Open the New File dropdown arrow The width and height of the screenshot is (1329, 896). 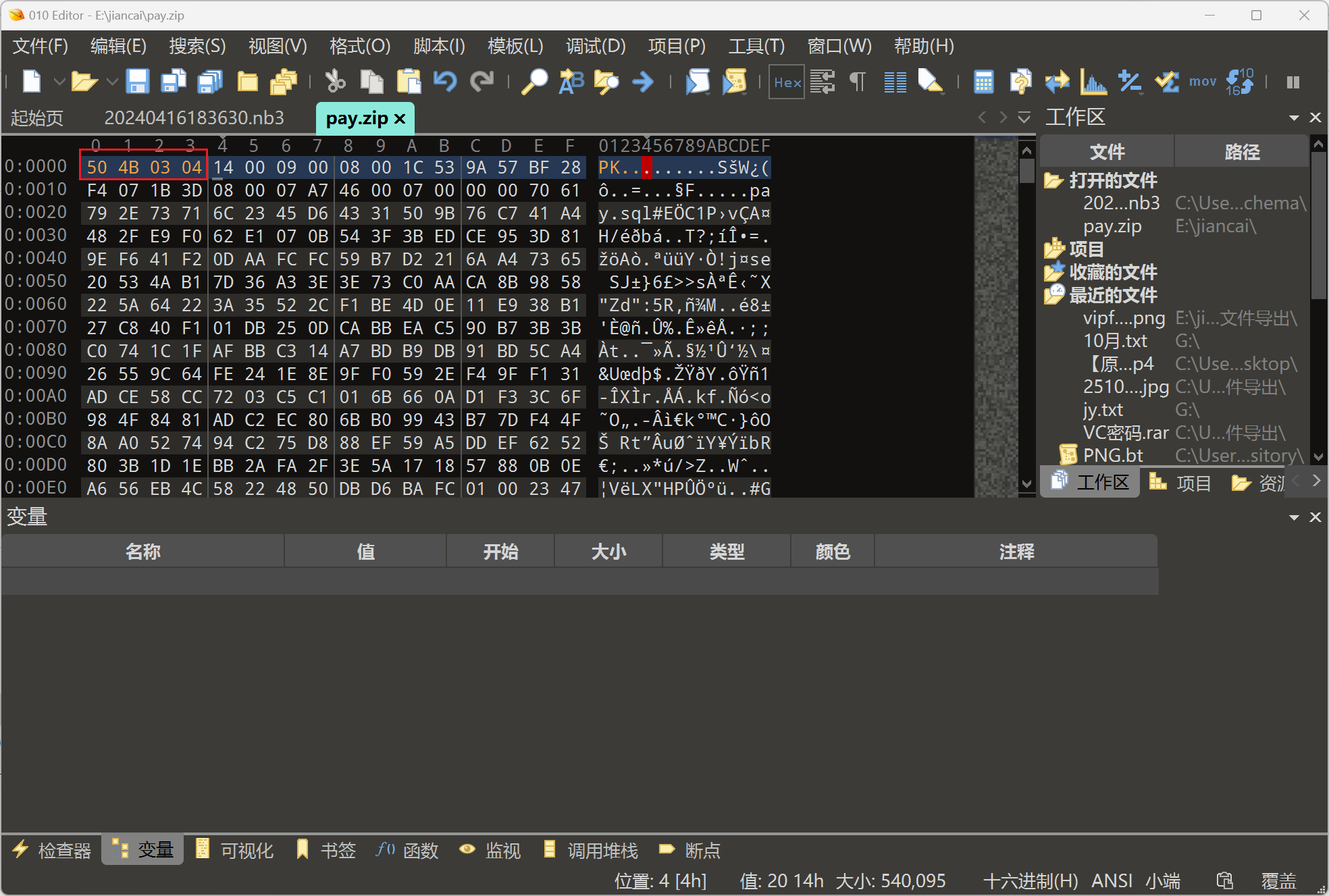pyautogui.click(x=59, y=82)
